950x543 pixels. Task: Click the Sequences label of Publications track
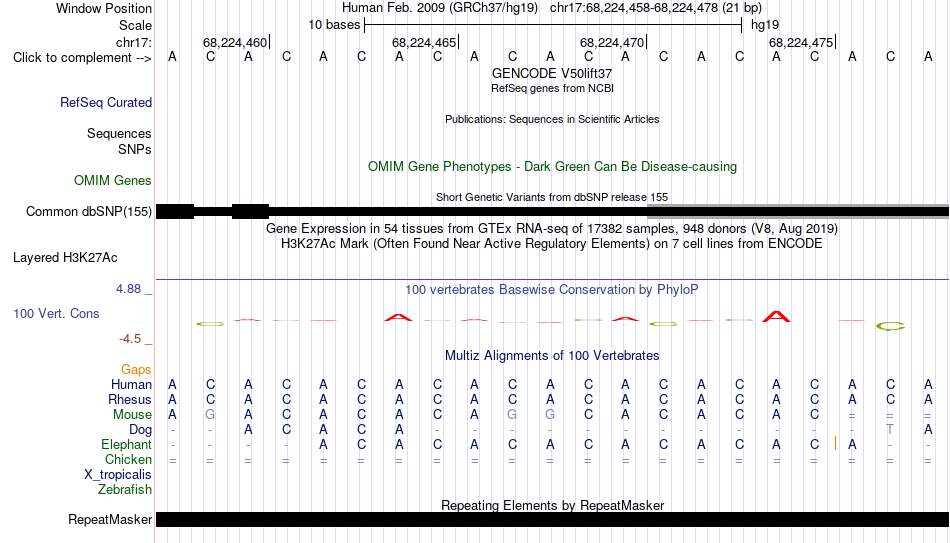click(x=119, y=133)
